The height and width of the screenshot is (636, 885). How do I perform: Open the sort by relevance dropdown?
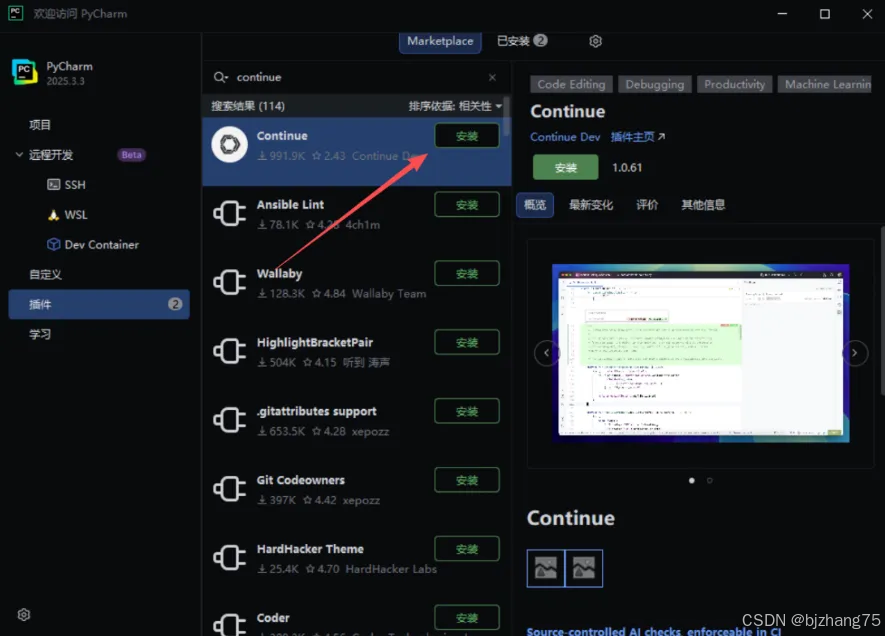coord(455,106)
